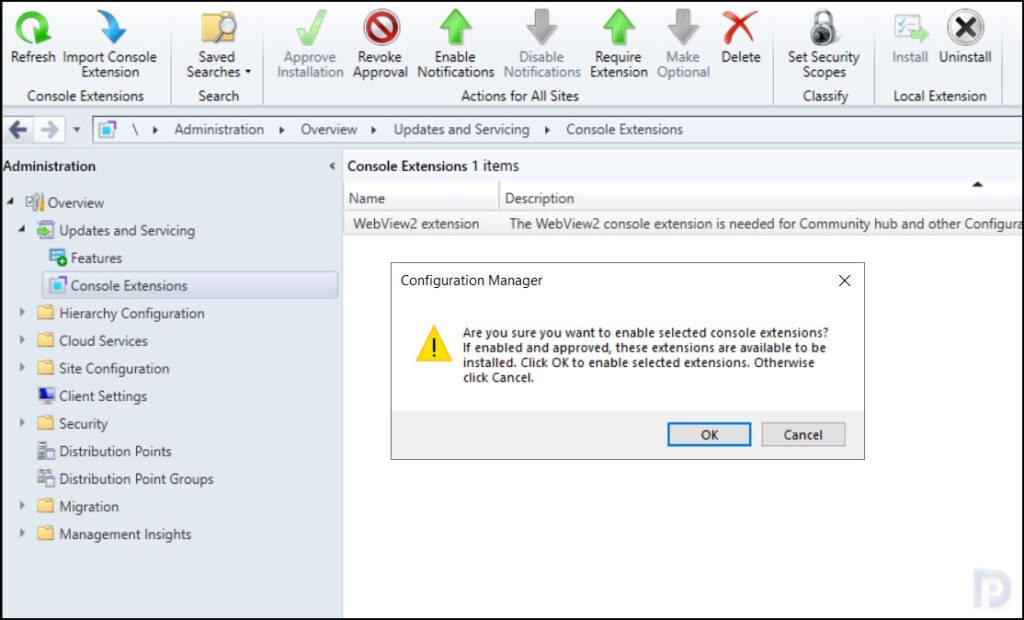
Task: Select Management Insights tree item
Action: tap(125, 534)
